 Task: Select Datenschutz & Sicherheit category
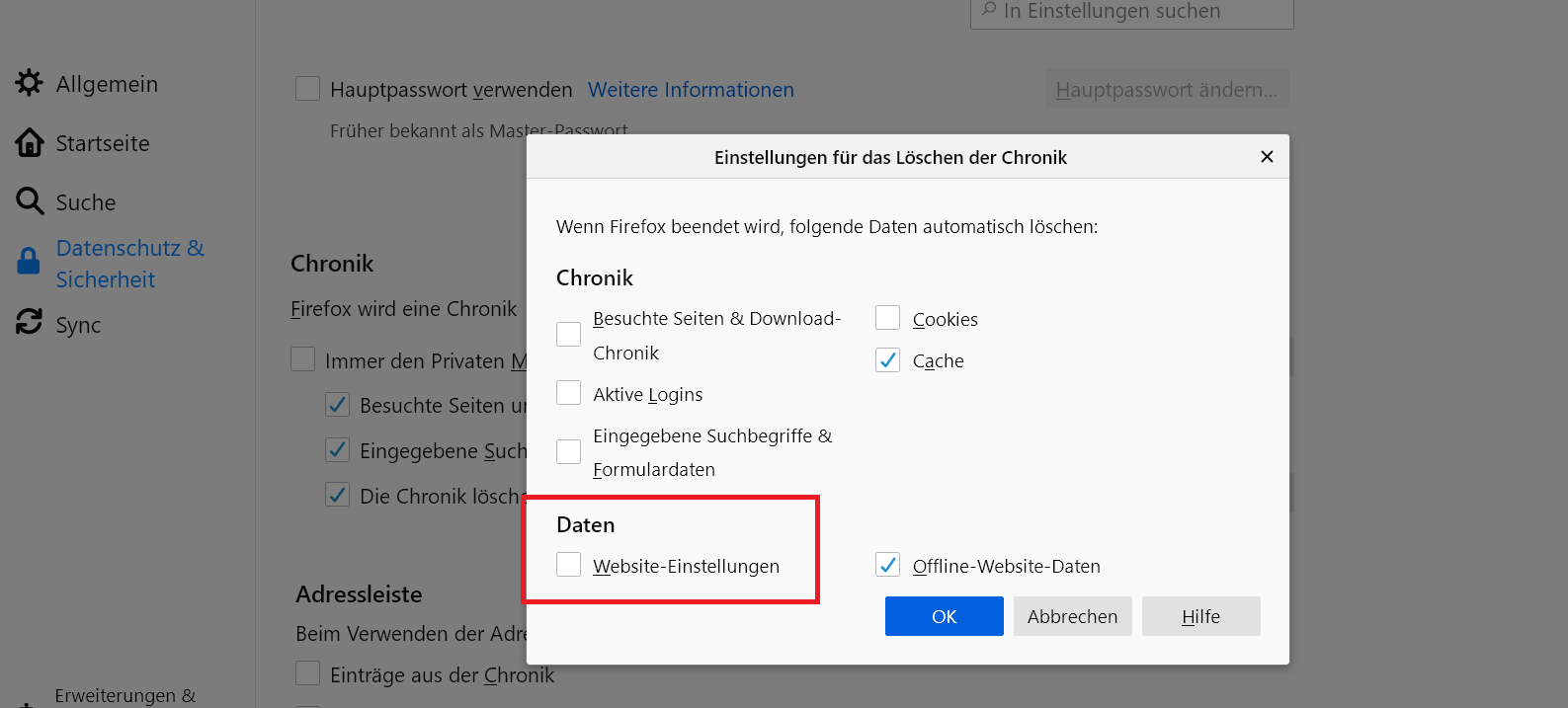129,264
